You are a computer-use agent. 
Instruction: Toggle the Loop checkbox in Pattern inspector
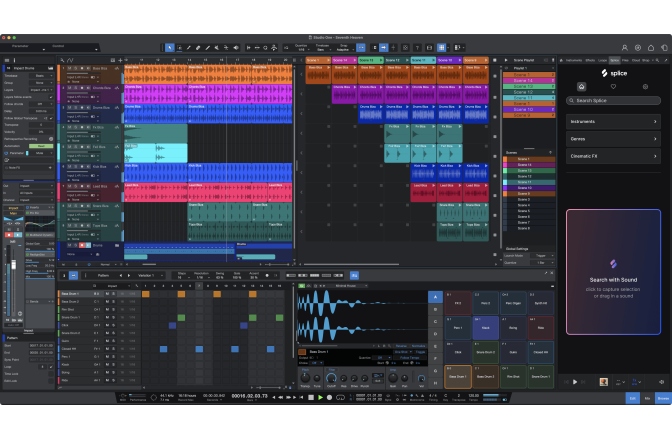coord(51,367)
